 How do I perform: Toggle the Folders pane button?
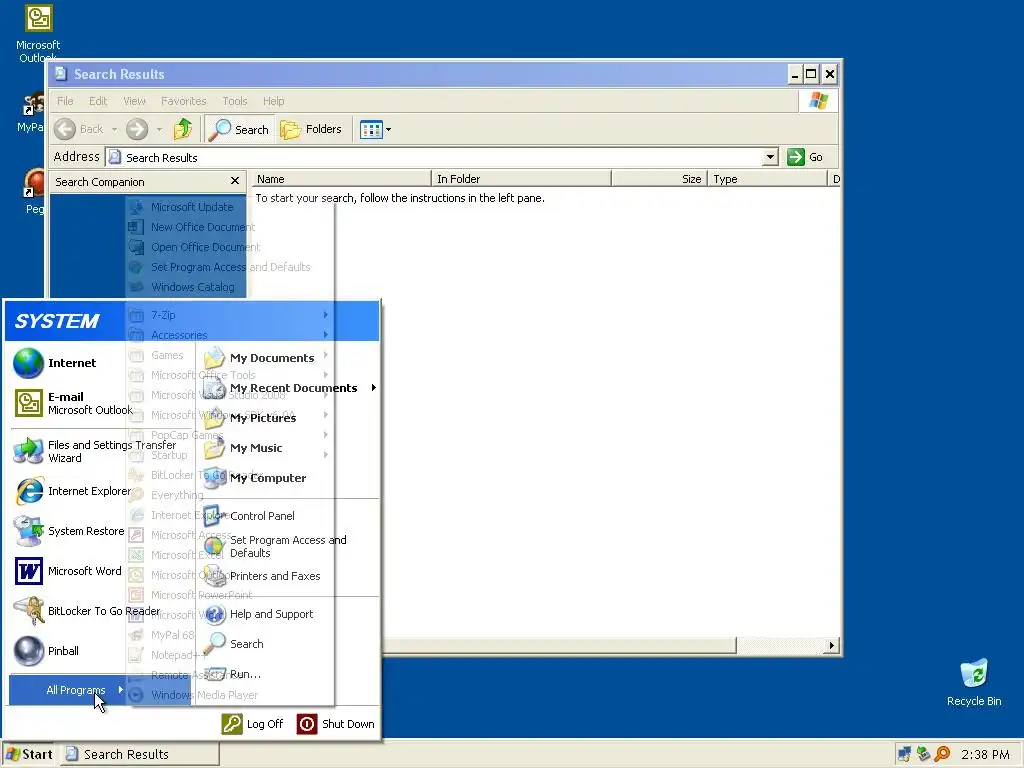click(x=312, y=129)
